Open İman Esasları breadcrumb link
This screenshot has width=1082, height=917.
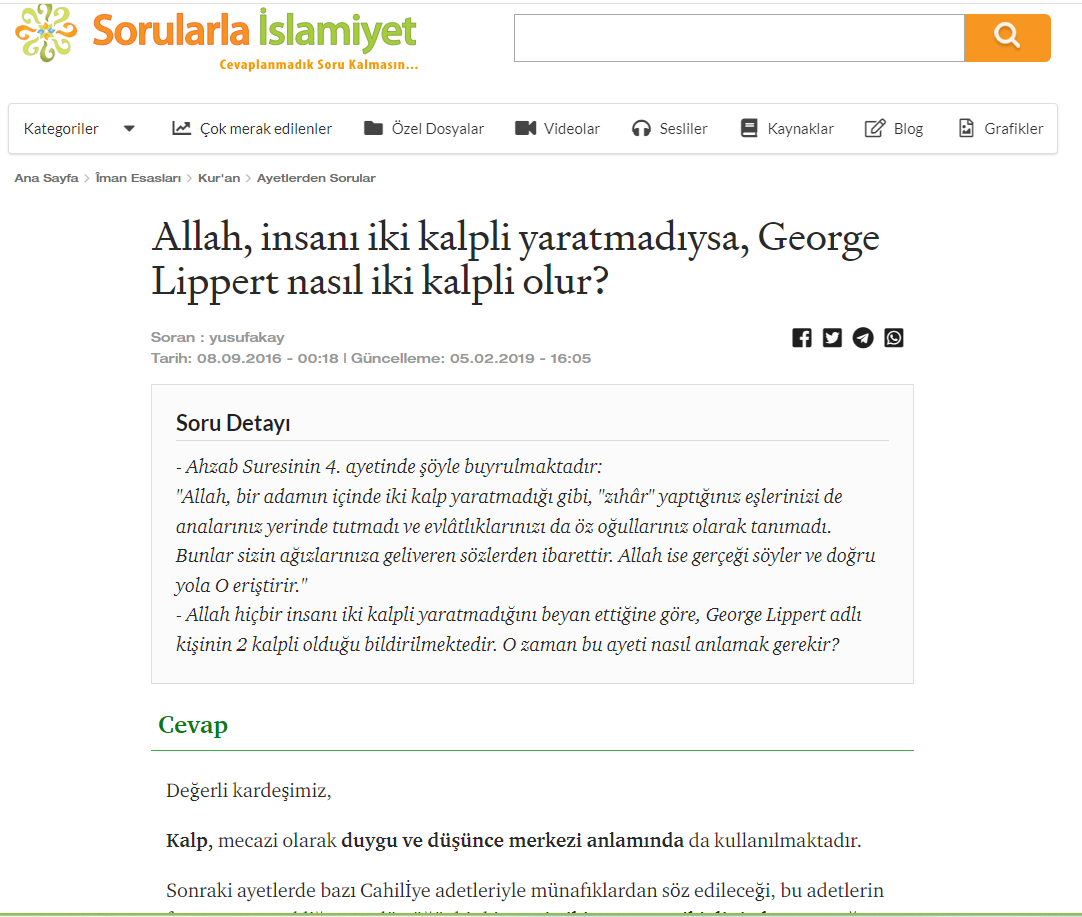tap(138, 178)
